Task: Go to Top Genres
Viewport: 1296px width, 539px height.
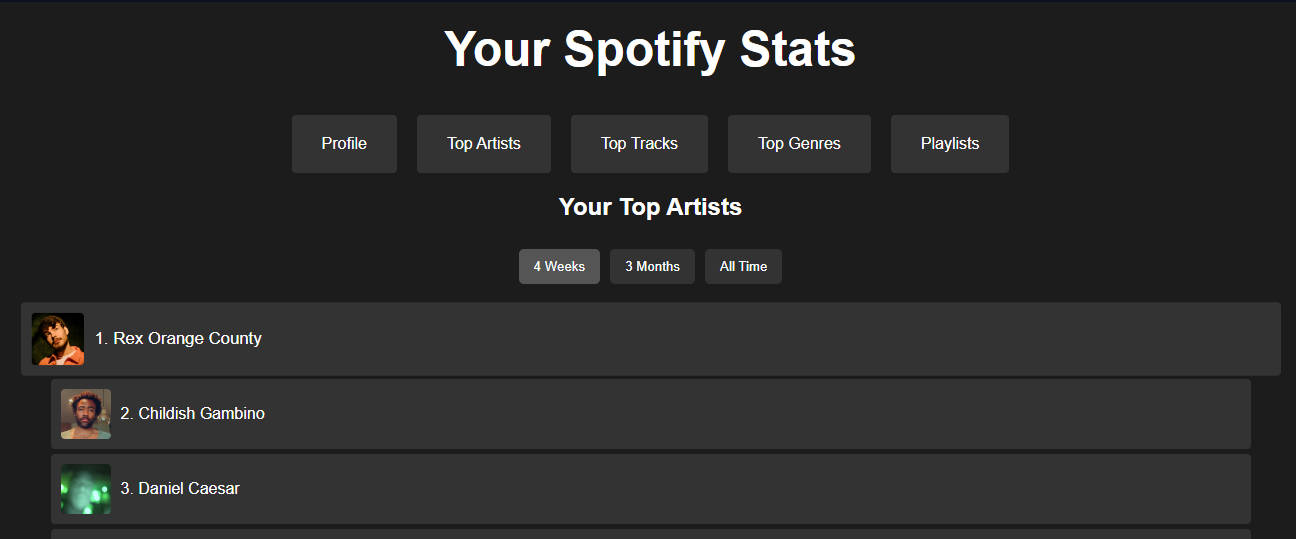Action: coord(799,144)
